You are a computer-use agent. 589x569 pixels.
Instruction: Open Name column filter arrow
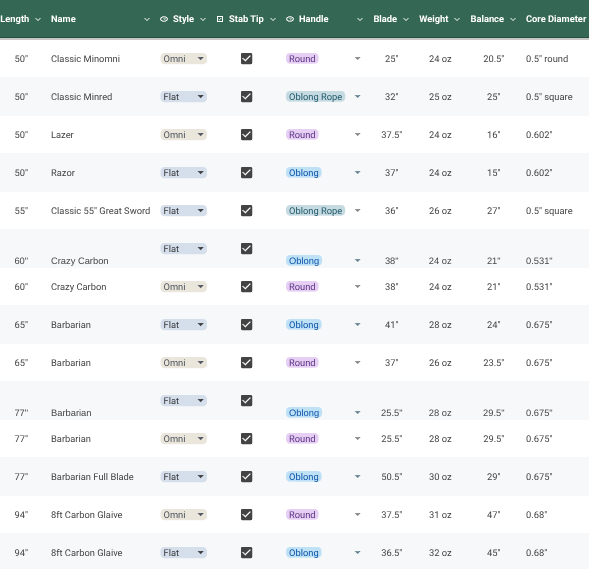[147, 20]
